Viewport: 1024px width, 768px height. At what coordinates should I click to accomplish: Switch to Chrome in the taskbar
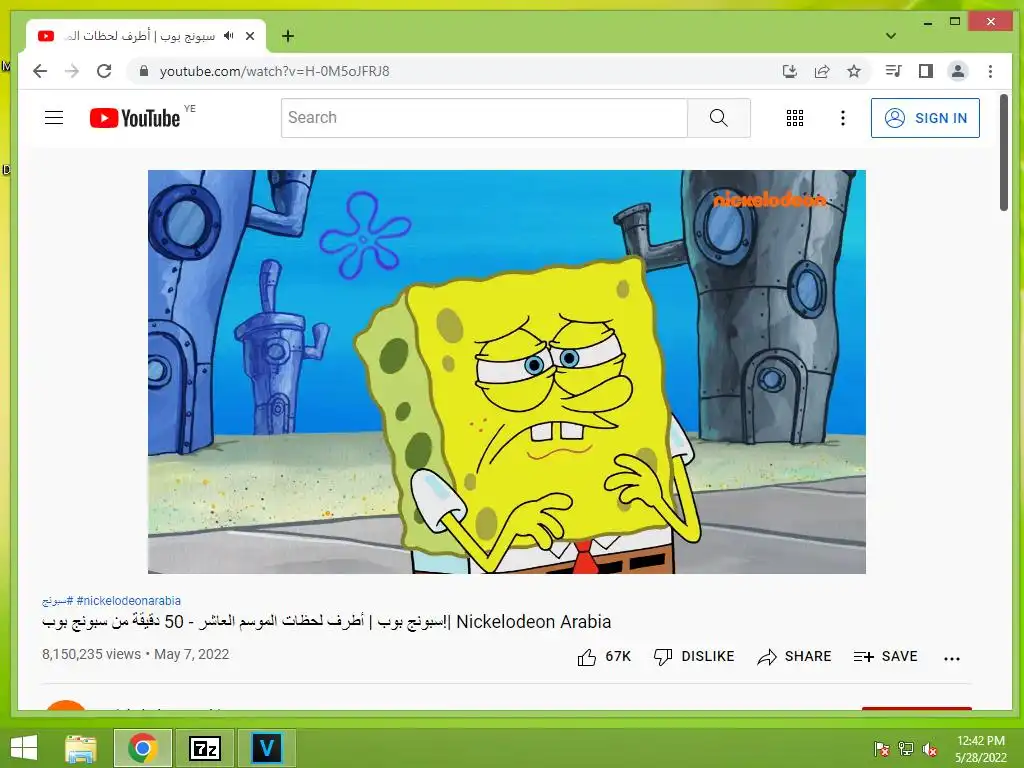pyautogui.click(x=142, y=748)
